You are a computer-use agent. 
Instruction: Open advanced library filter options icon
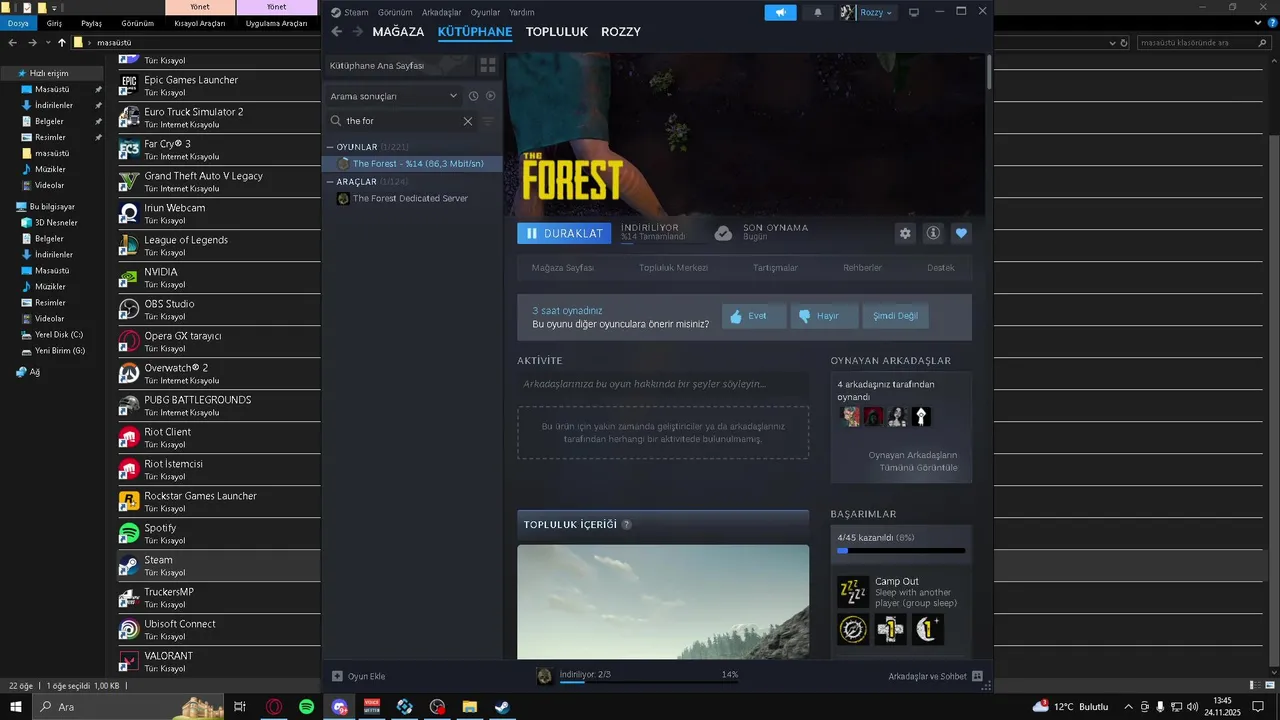pyautogui.click(x=488, y=121)
